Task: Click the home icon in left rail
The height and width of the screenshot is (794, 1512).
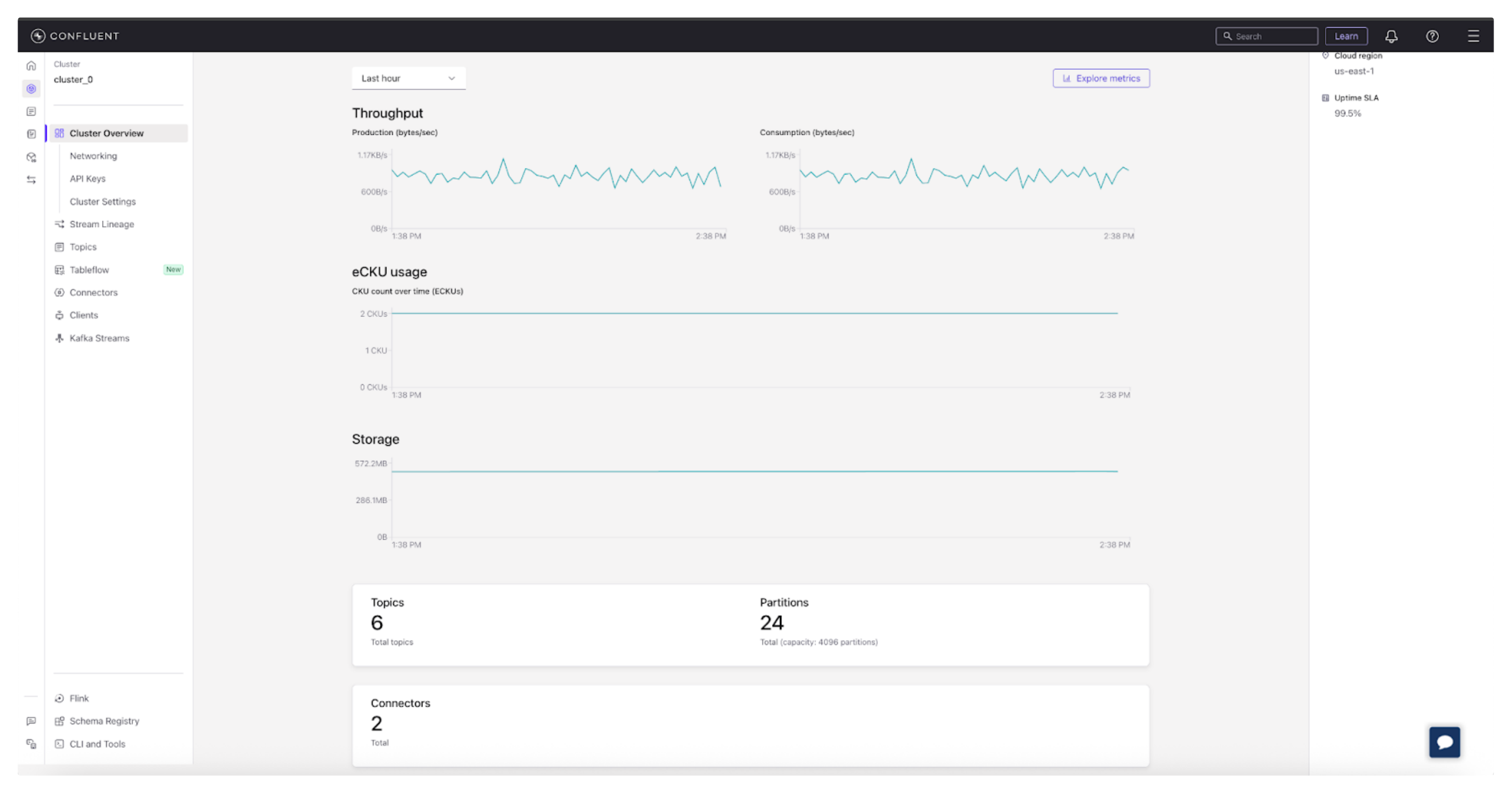Action: pyautogui.click(x=31, y=66)
